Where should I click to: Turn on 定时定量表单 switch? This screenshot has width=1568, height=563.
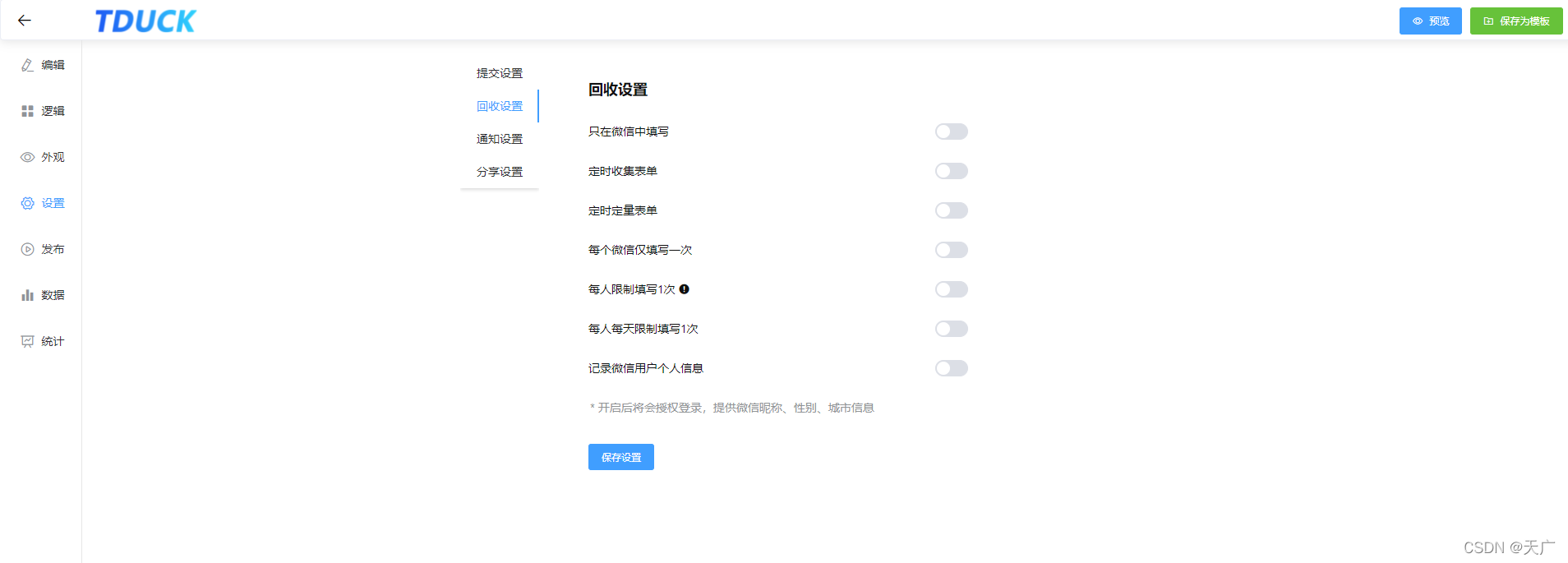[x=951, y=210]
